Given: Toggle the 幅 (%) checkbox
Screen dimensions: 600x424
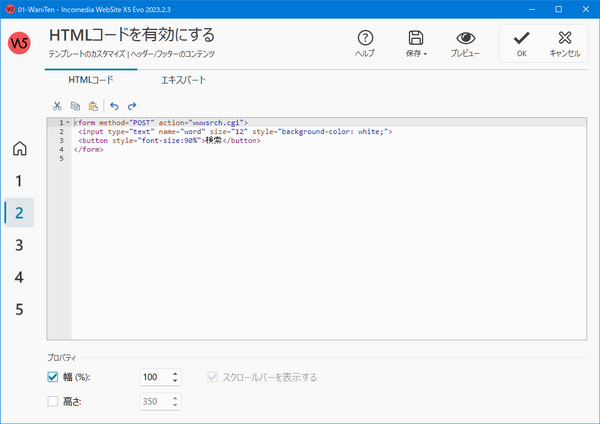Looking at the screenshot, I should [x=53, y=377].
